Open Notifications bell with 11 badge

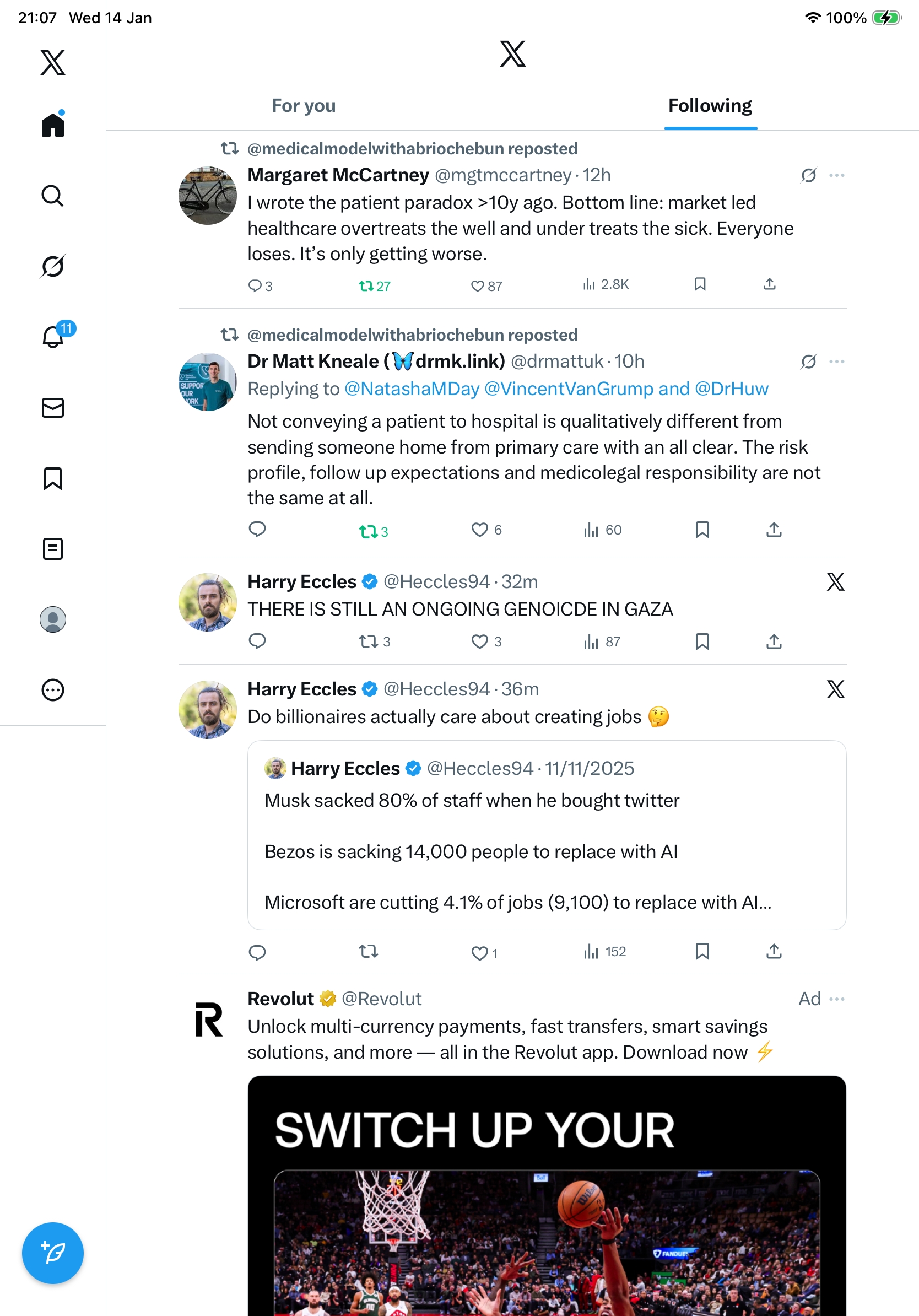[x=53, y=337]
